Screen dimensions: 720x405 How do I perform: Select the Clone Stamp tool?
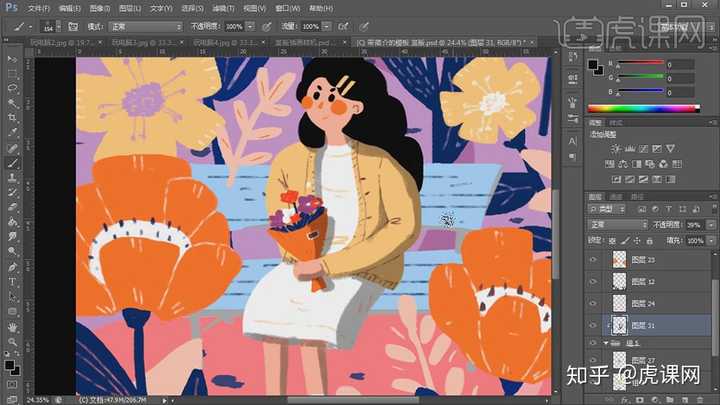tap(12, 177)
